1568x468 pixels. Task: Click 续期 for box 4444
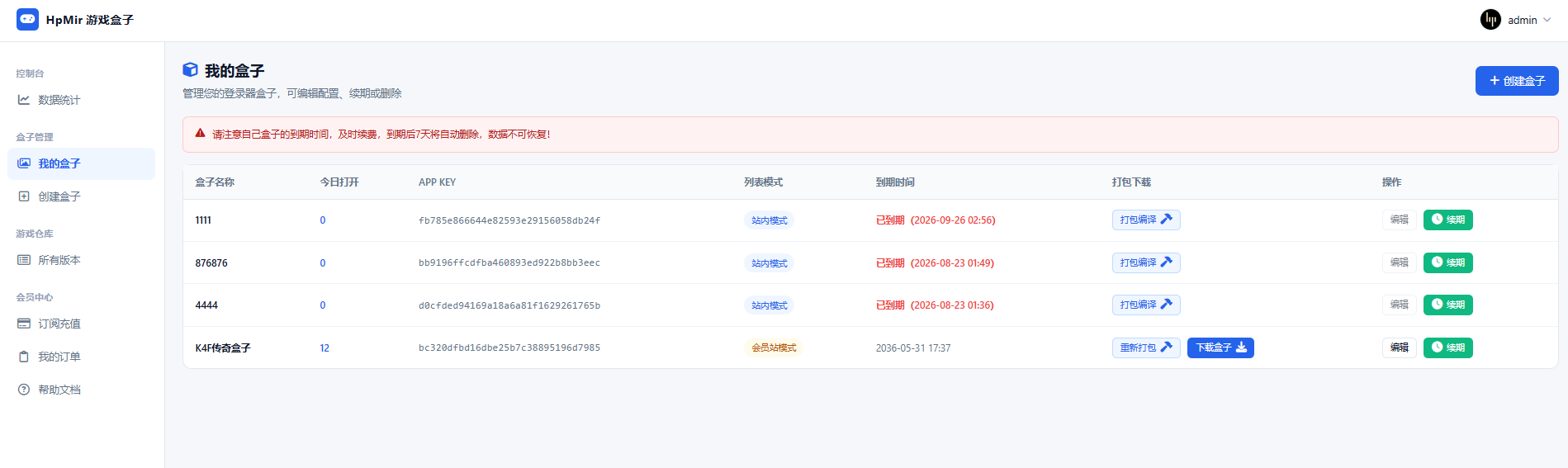coord(1448,305)
